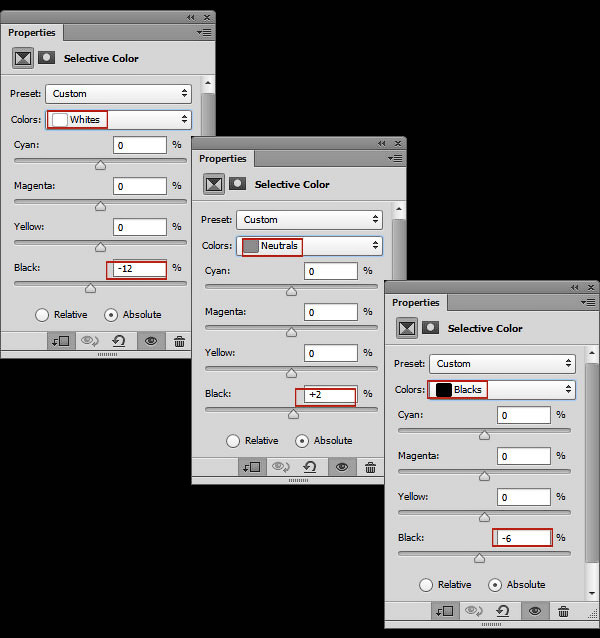The image size is (600, 638).
Task: Delete adjustment layer in Blacks panel
Action: tap(563, 611)
